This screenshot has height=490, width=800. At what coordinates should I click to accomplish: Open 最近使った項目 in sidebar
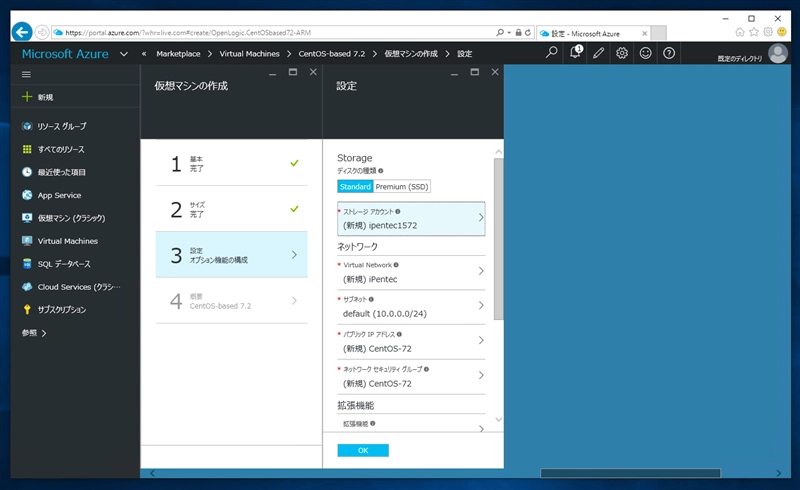click(61, 172)
